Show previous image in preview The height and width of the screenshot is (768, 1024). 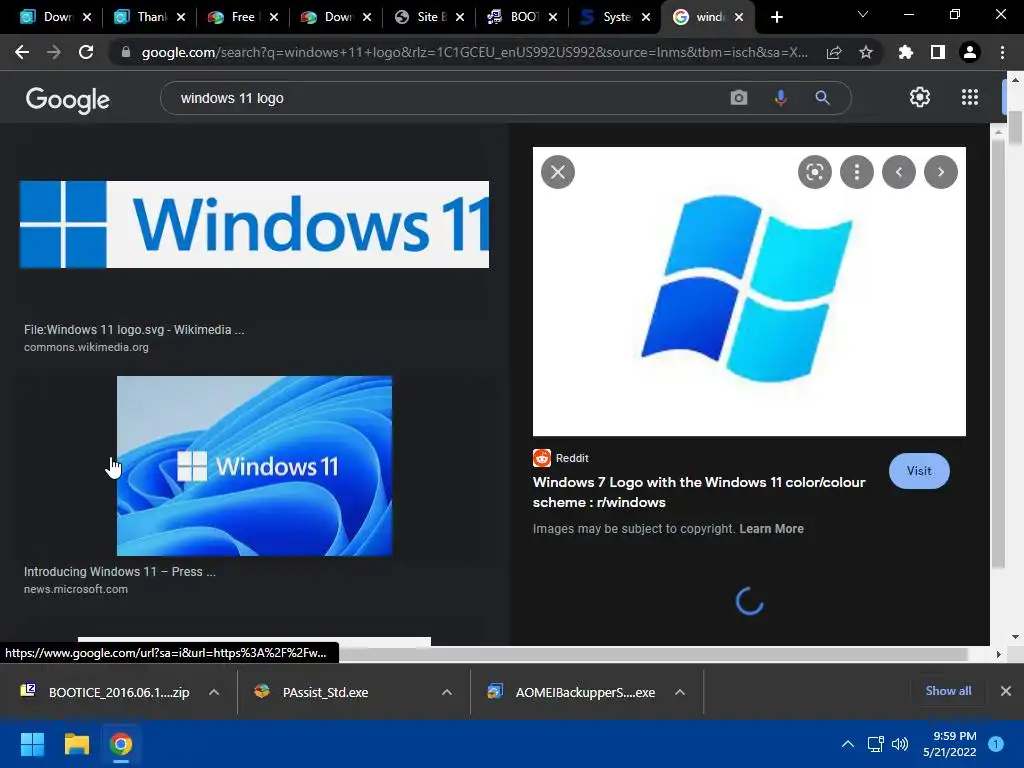[x=899, y=172]
